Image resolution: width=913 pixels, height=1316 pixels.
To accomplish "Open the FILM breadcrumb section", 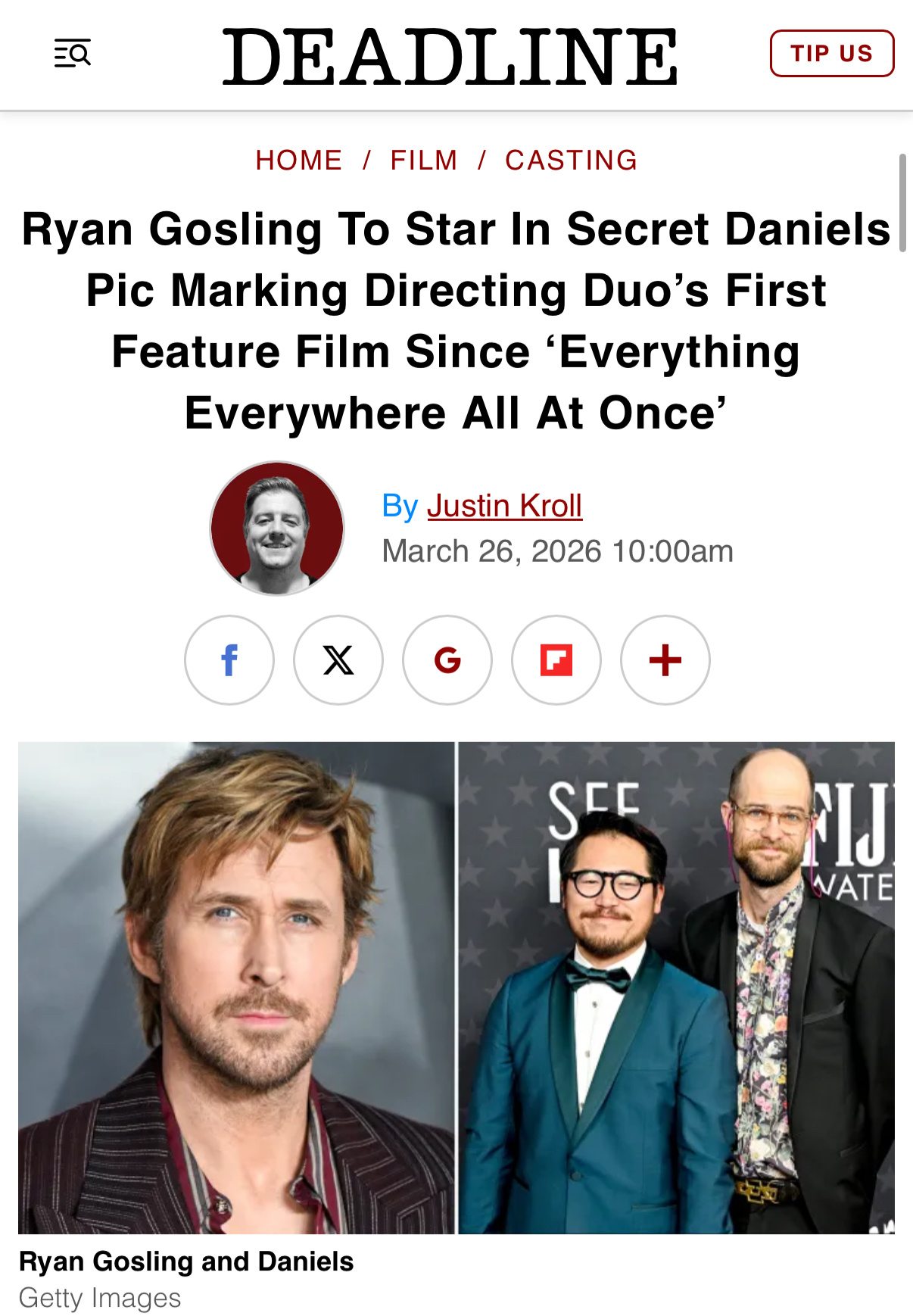I will point(424,161).
